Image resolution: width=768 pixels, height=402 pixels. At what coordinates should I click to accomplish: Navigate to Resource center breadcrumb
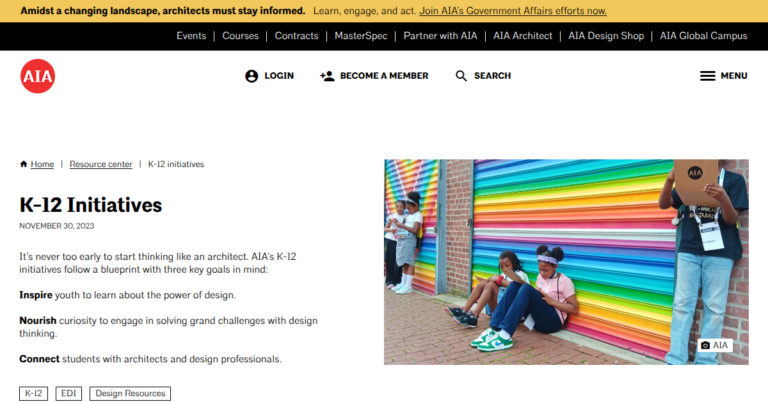pyautogui.click(x=101, y=164)
